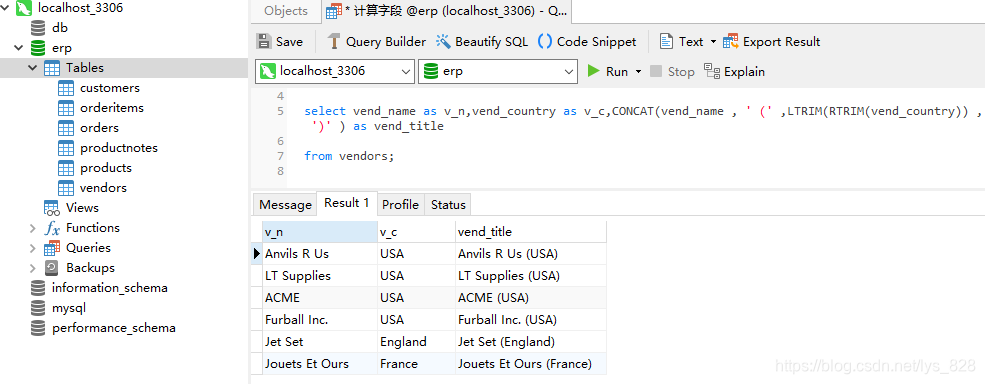This screenshot has height=384, width=985.
Task: Expand the Functions tree node
Action: point(33,228)
